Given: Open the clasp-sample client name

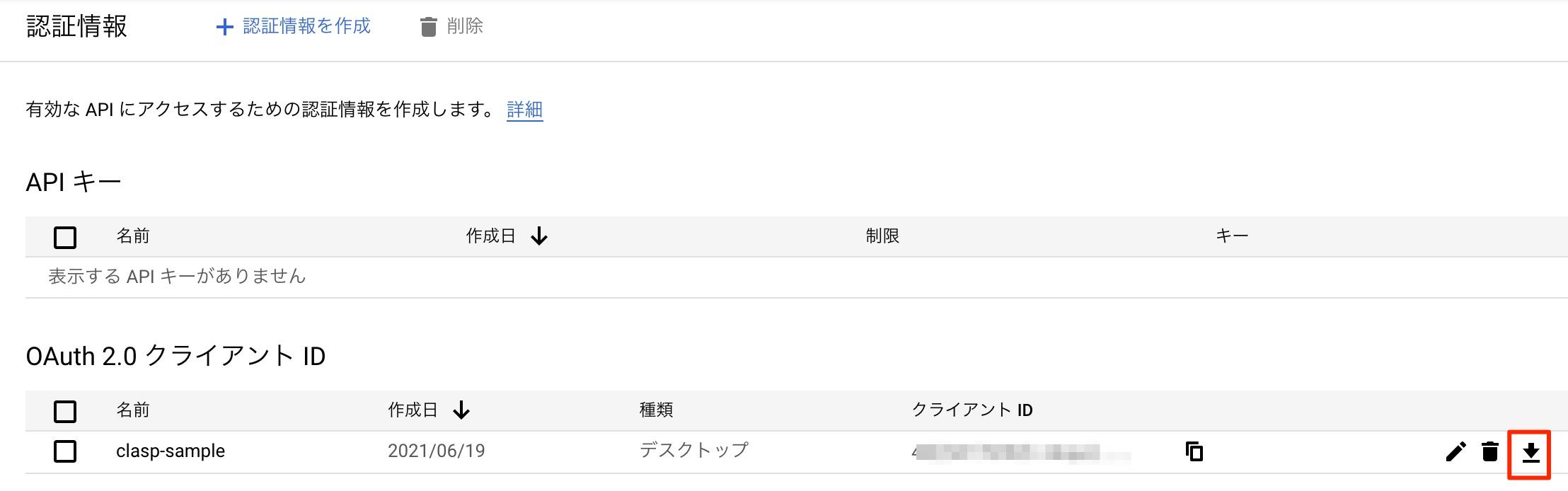Looking at the screenshot, I should [171, 451].
